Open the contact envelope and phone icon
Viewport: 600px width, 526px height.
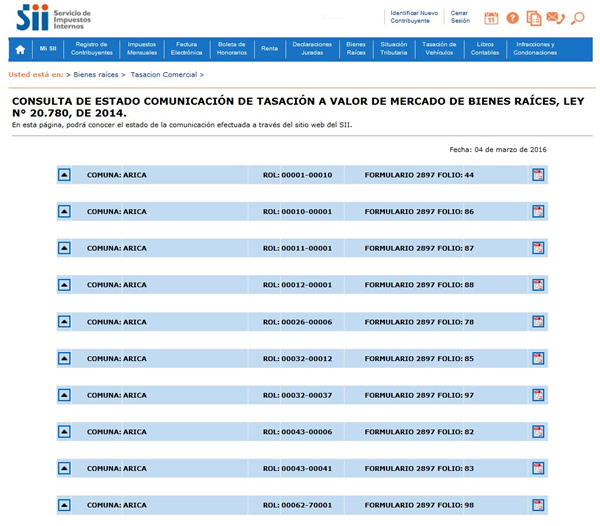tap(555, 18)
